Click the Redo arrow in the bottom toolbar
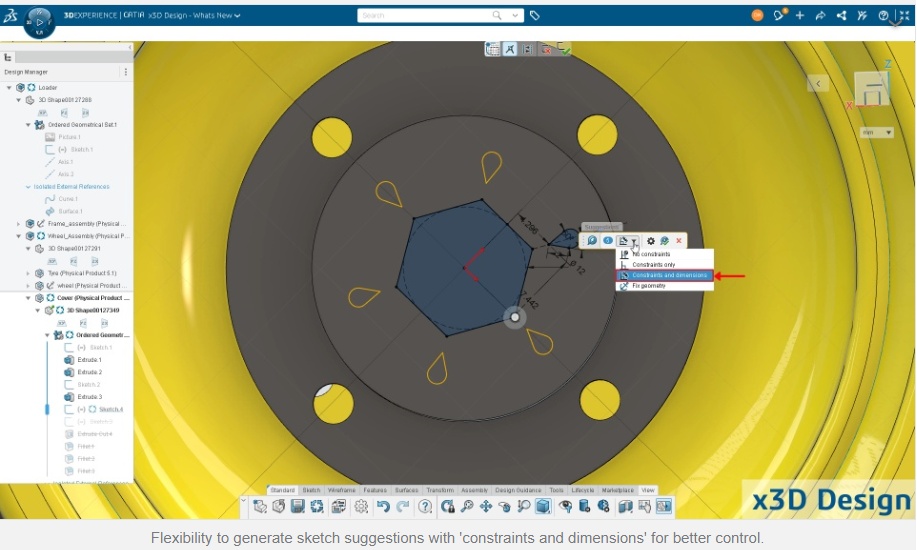This screenshot has width=917, height=550. click(x=403, y=506)
